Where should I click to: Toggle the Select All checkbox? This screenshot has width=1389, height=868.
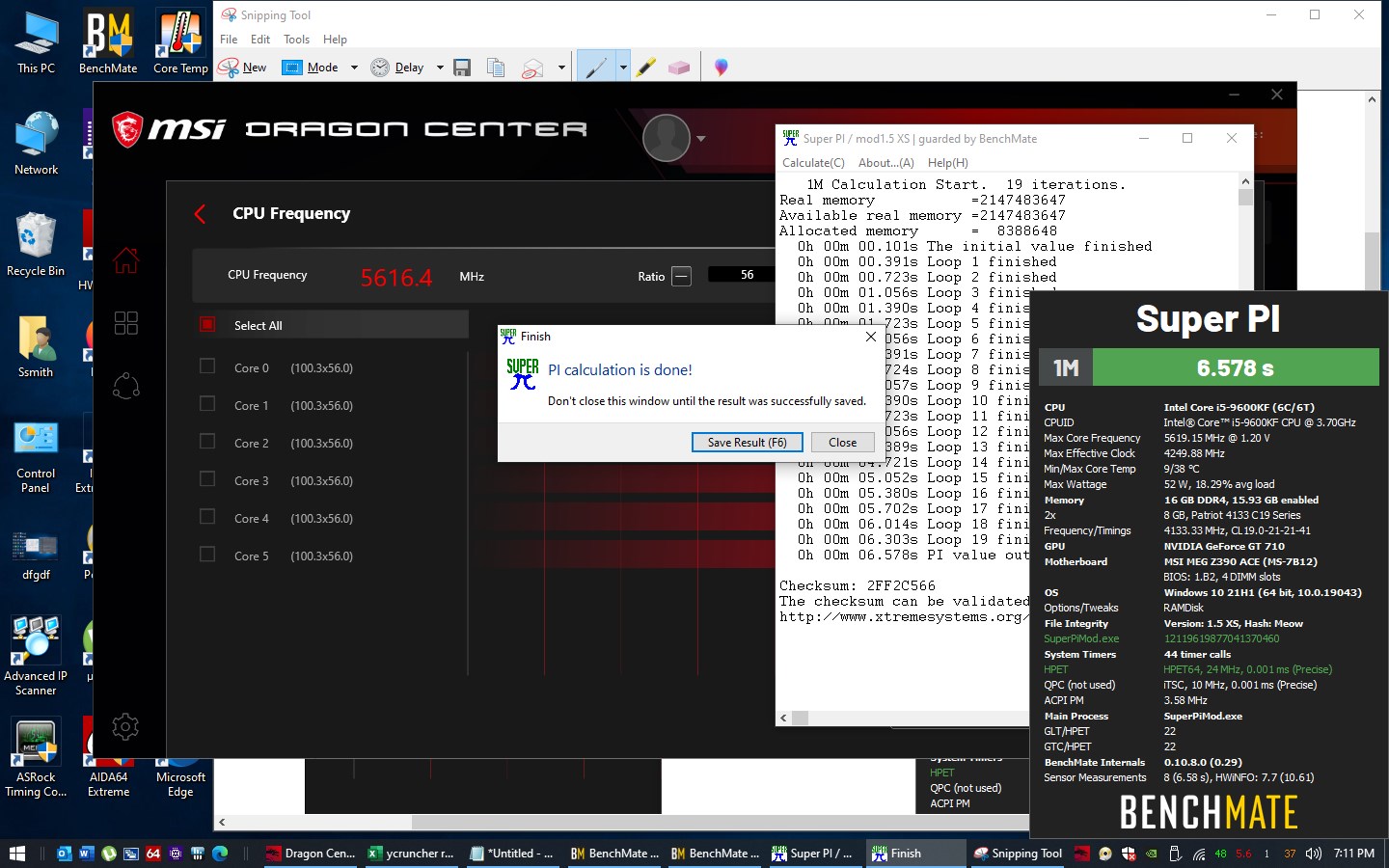coord(207,325)
